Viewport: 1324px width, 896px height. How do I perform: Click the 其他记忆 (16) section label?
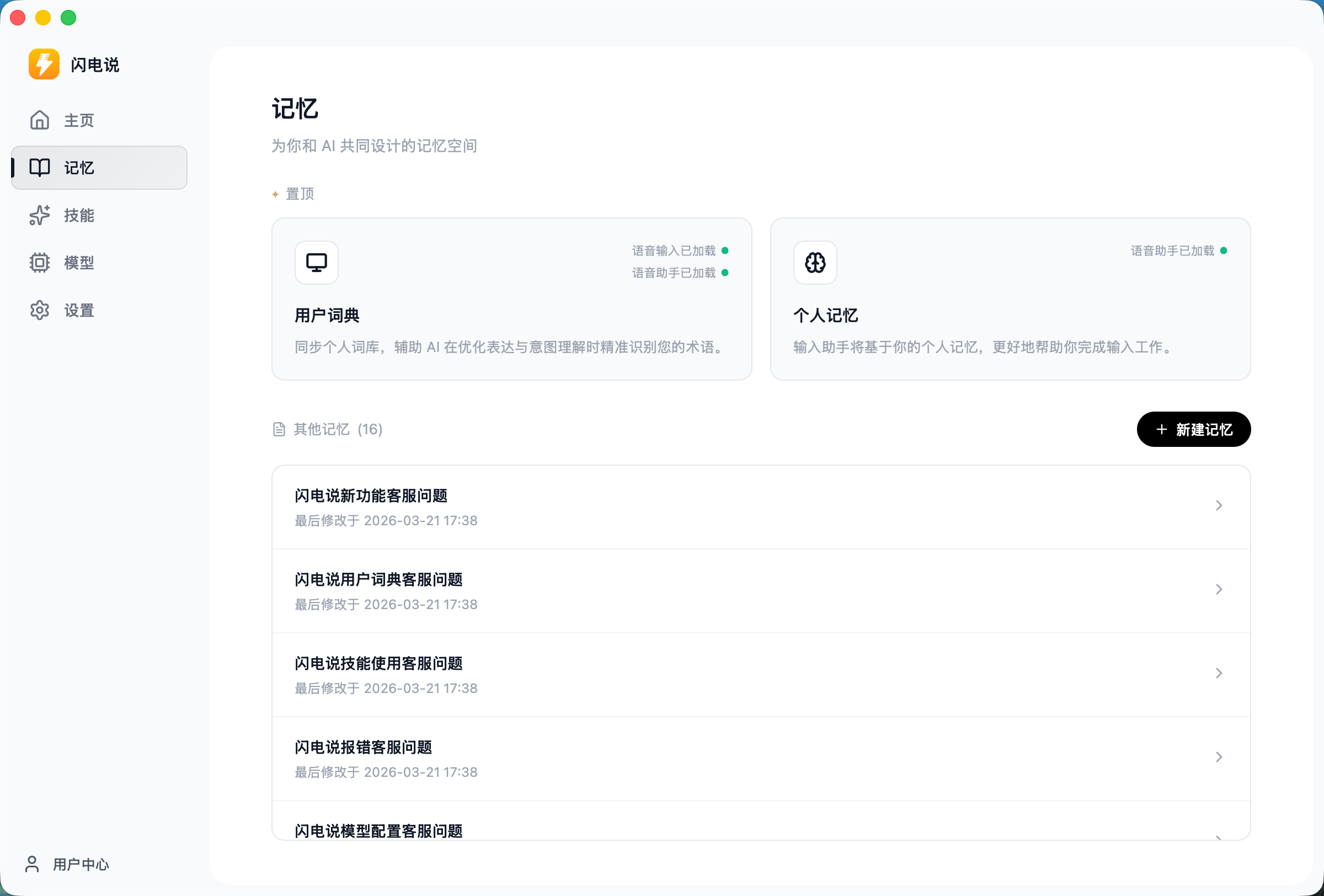point(337,429)
